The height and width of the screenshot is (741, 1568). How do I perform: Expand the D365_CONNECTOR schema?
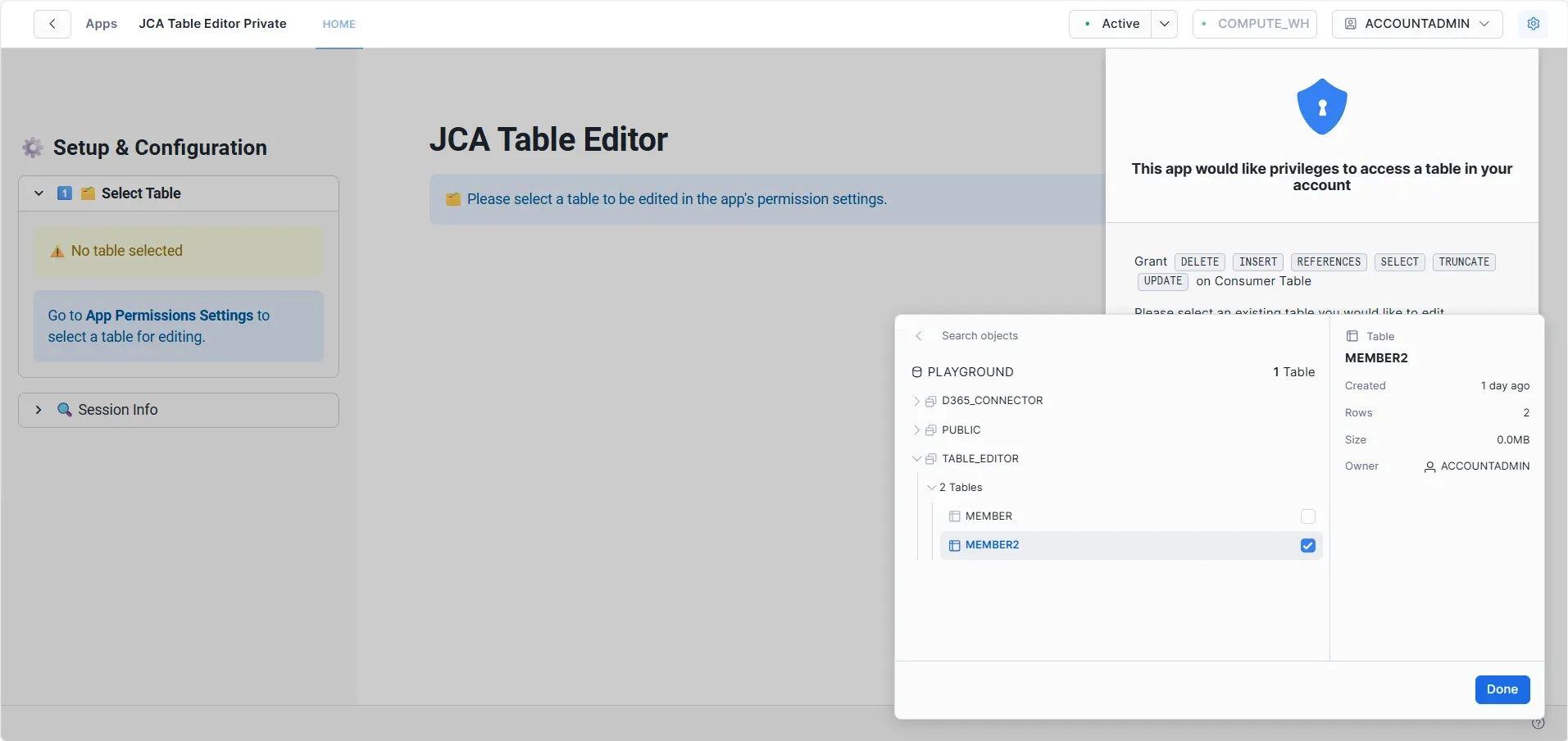pos(917,401)
